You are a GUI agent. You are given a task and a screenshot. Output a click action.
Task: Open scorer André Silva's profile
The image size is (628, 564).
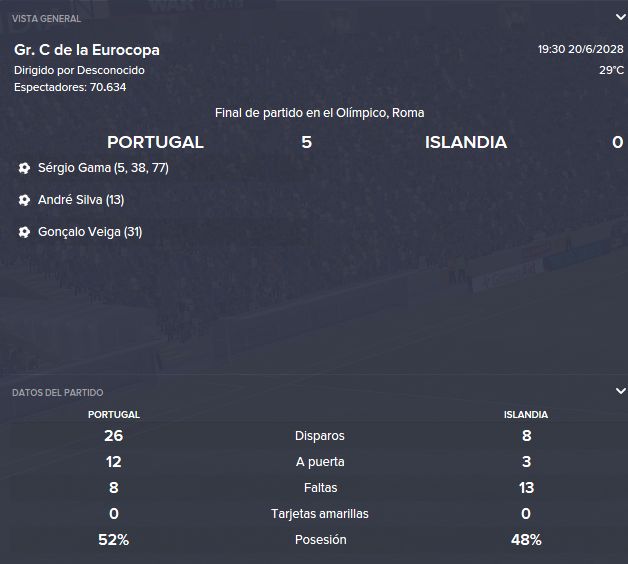(x=70, y=199)
